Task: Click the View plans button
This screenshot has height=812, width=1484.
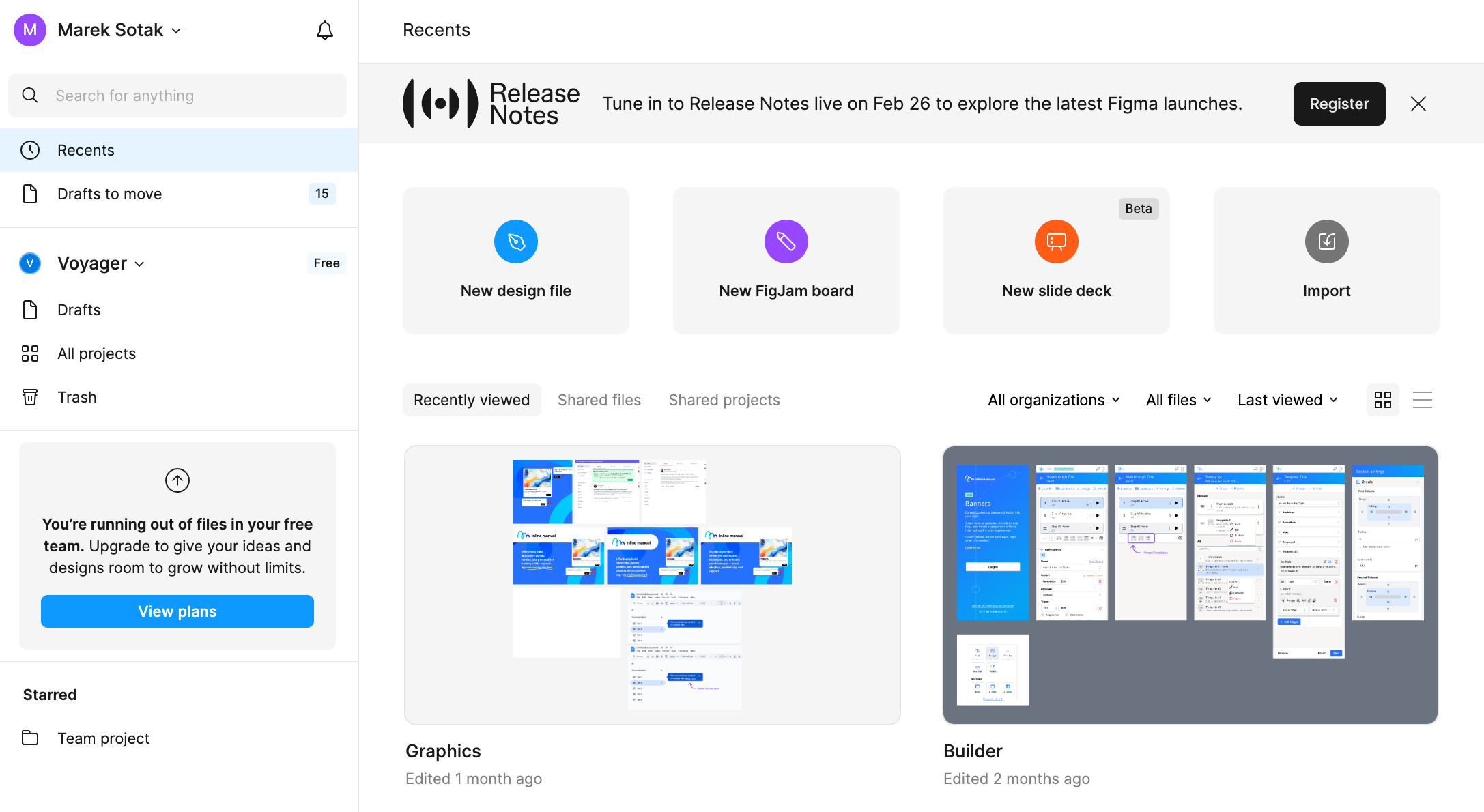Action: (177, 611)
